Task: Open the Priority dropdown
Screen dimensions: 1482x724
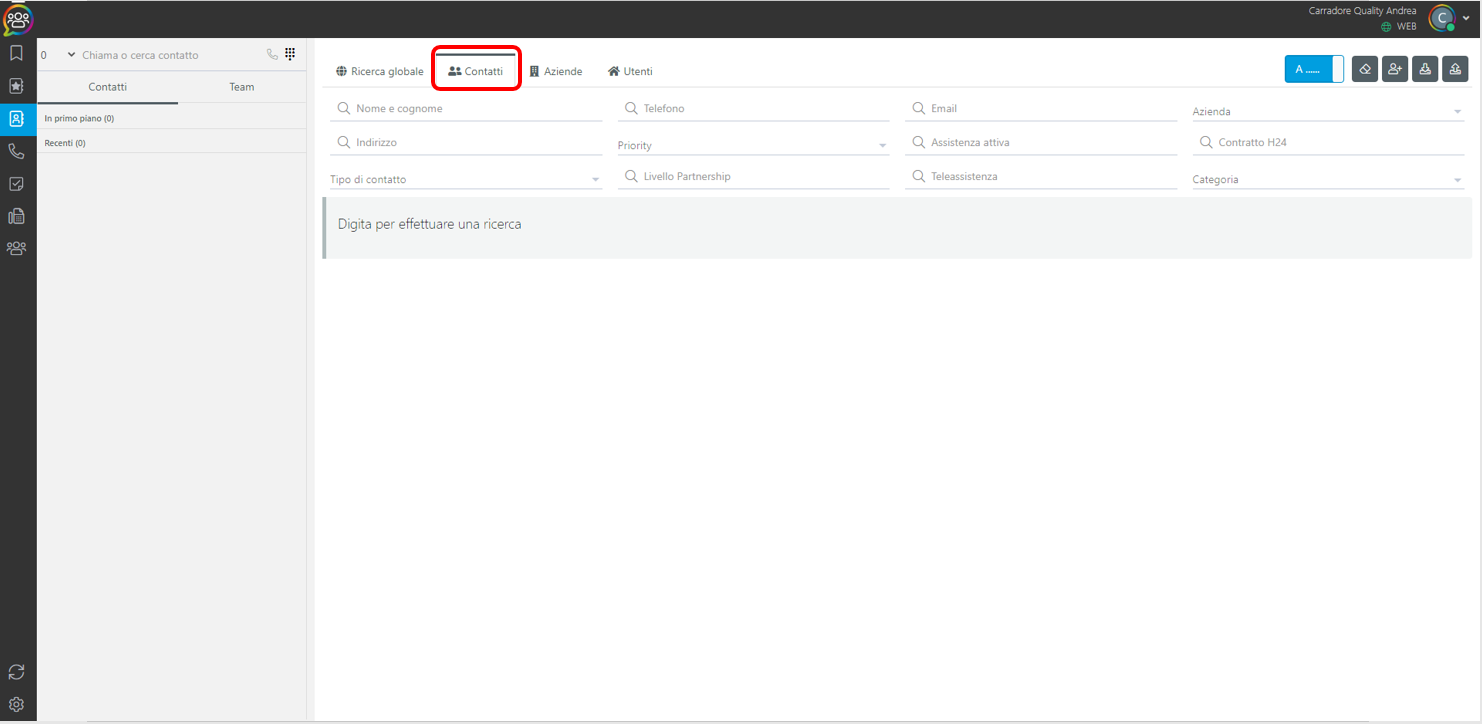Action: point(753,146)
